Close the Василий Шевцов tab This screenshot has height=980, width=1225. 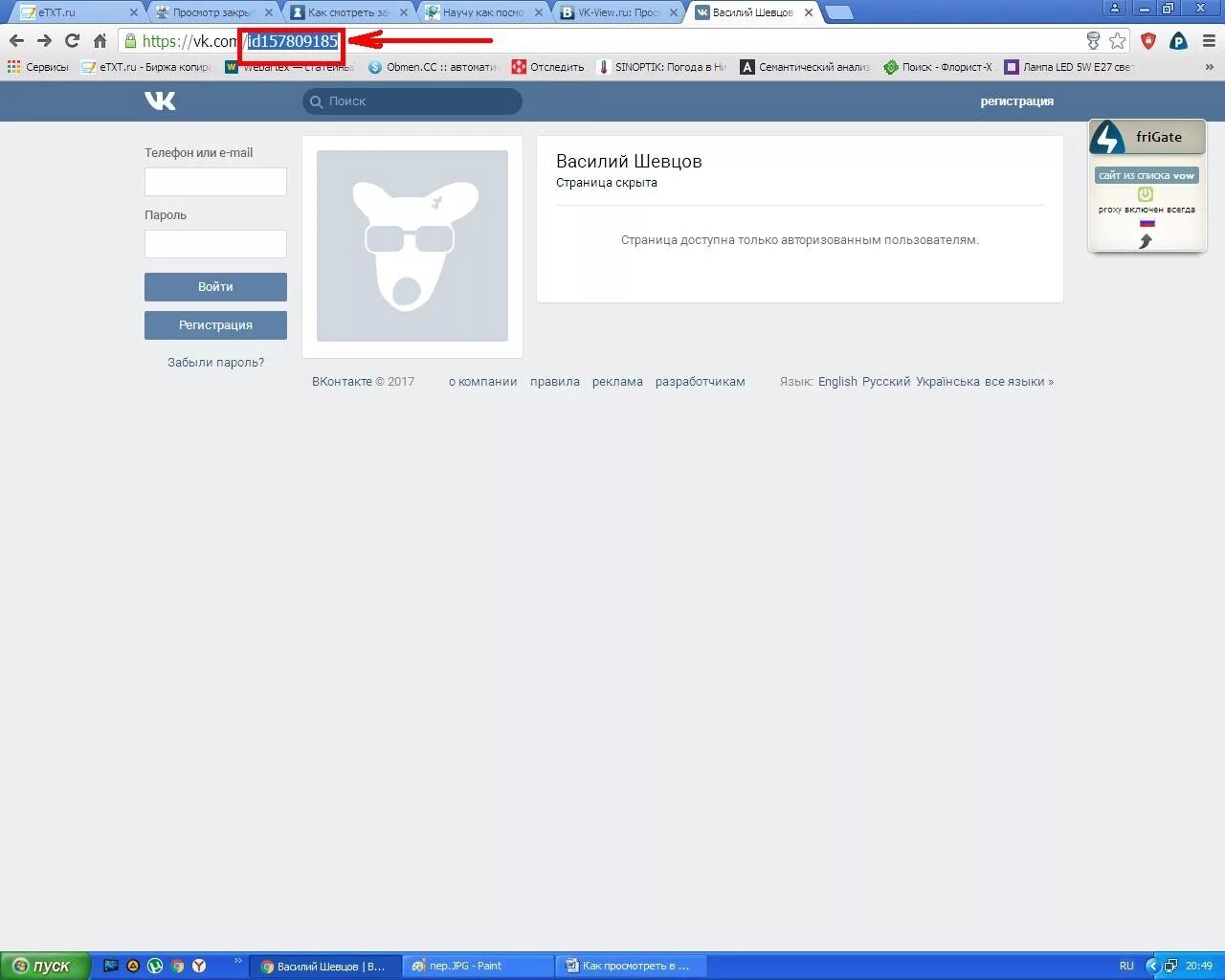[x=809, y=12]
